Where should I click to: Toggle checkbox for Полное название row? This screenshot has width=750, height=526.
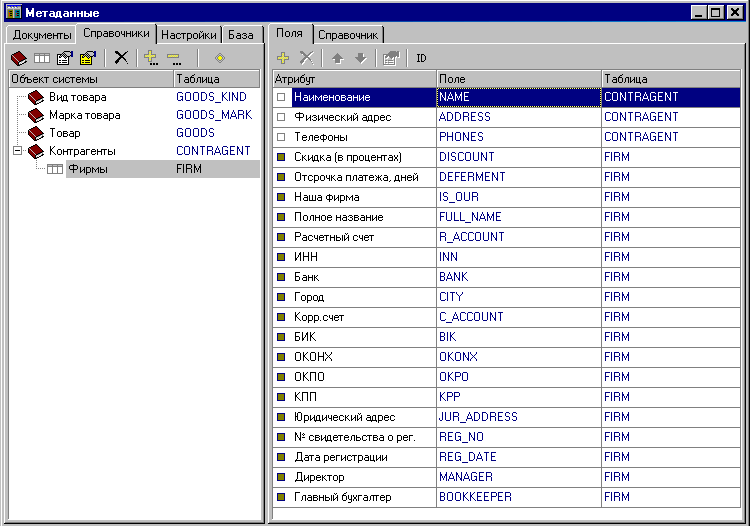coord(281,217)
